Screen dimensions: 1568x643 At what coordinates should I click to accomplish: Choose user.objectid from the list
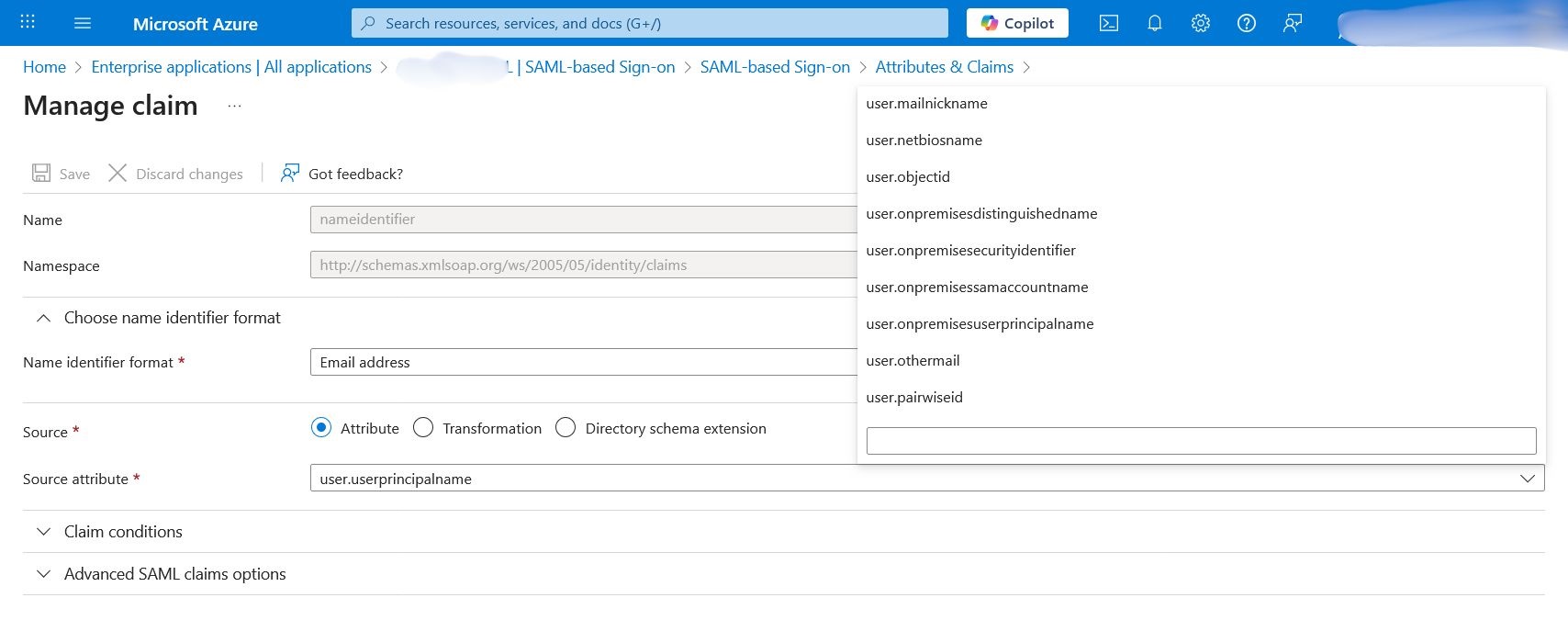point(1201,177)
